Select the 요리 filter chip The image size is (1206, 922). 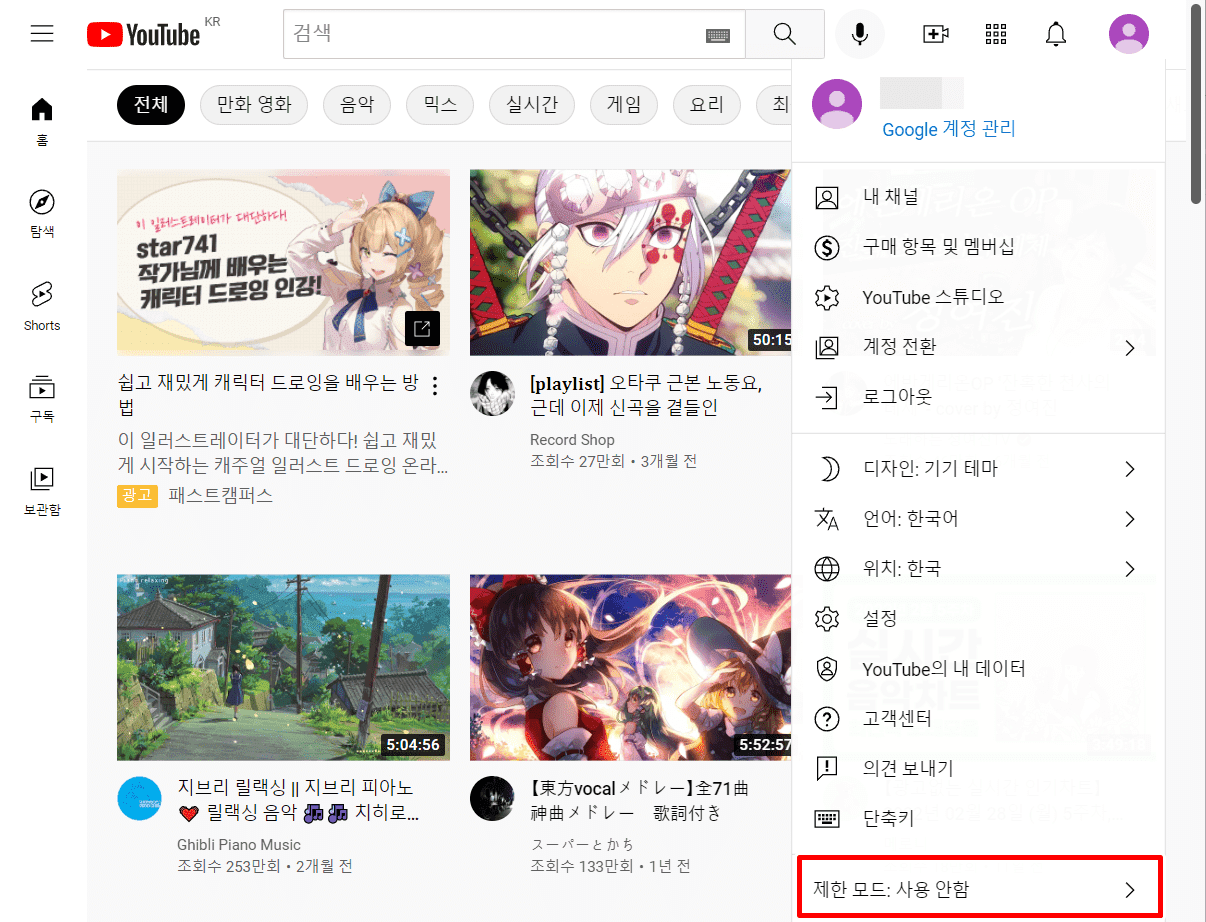pos(707,104)
